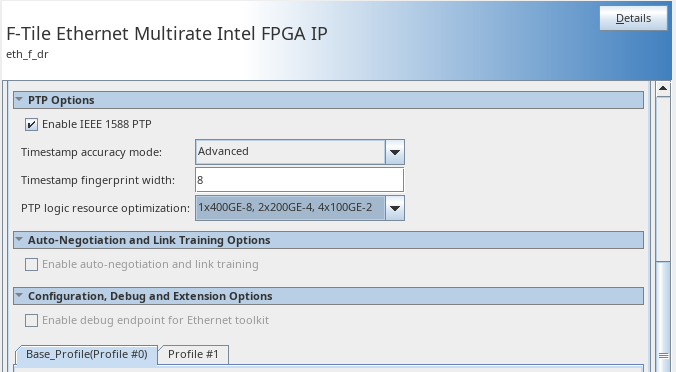Open Timestamp accuracy mode dropdown arrow
Screen dimensions: 676x372
click(x=394, y=152)
